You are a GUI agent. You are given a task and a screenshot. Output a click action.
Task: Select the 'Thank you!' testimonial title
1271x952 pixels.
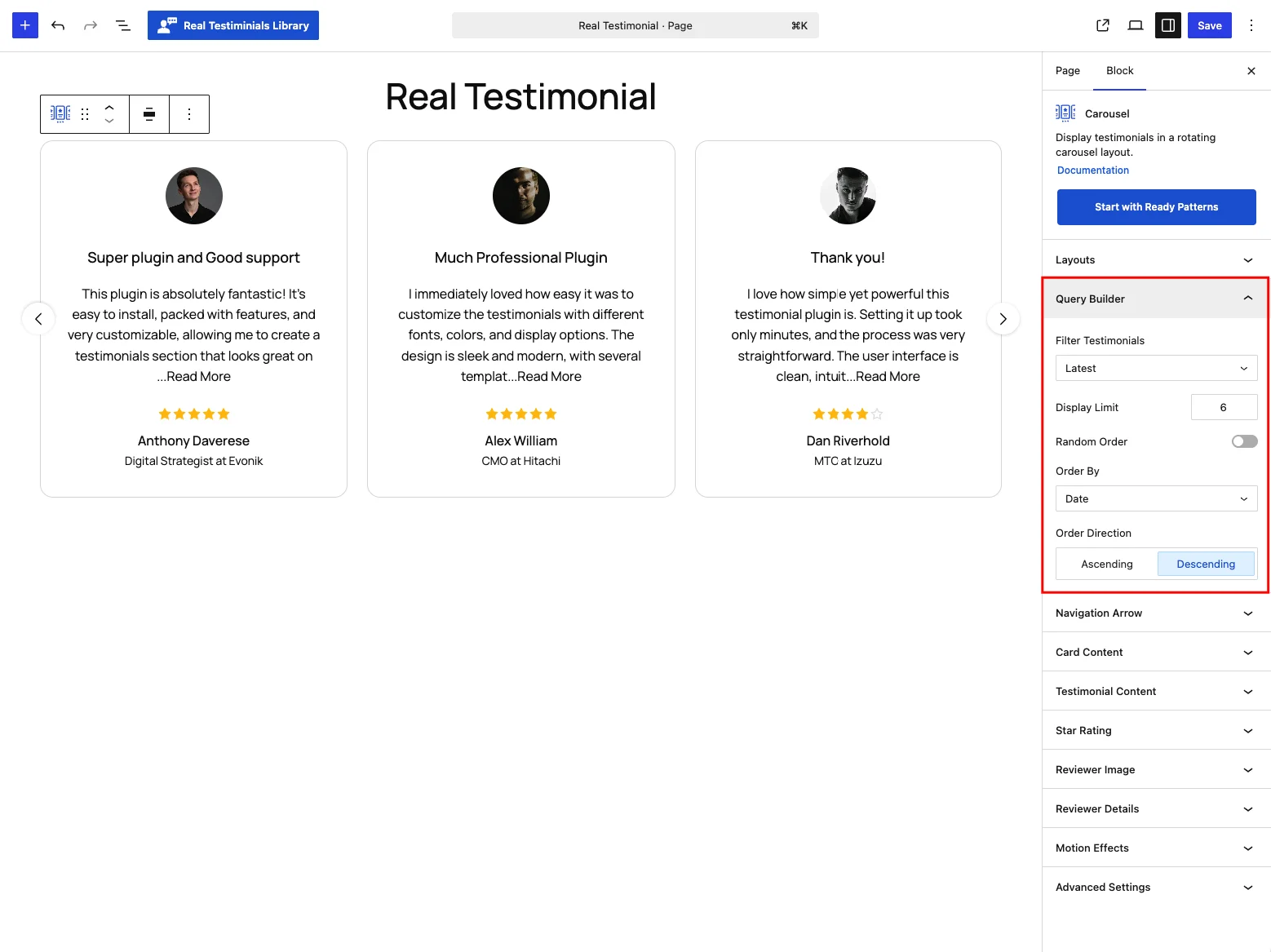click(848, 258)
